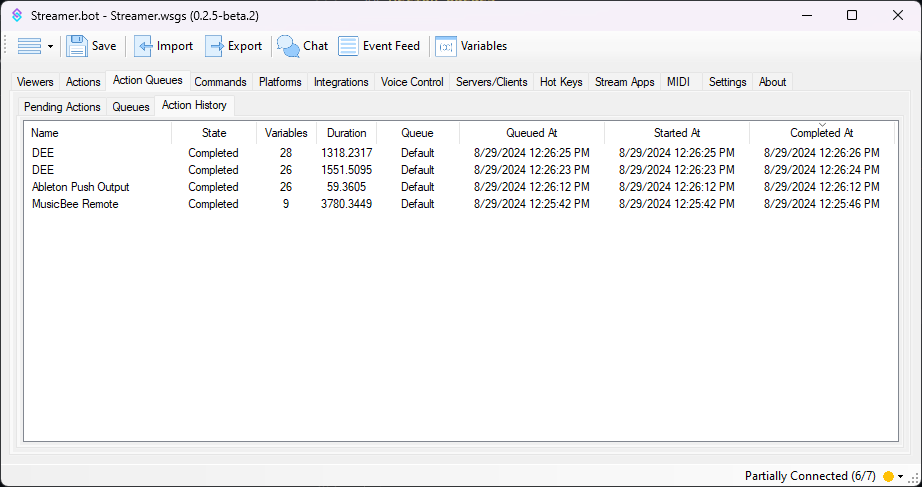
Task: Click the Import arrow icon
Action: point(144,46)
